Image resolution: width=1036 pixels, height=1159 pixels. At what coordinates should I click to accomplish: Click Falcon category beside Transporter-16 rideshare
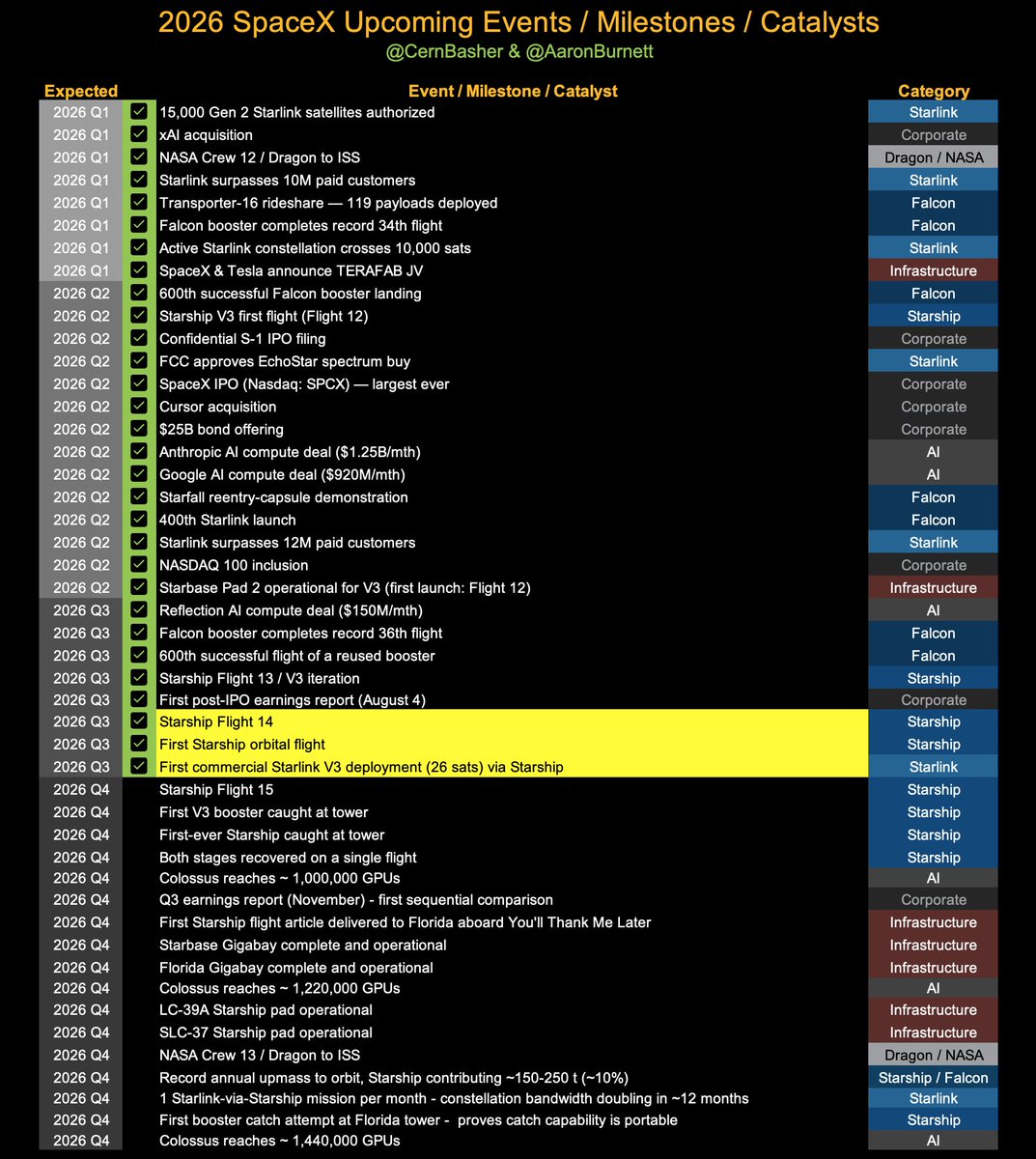pos(934,203)
